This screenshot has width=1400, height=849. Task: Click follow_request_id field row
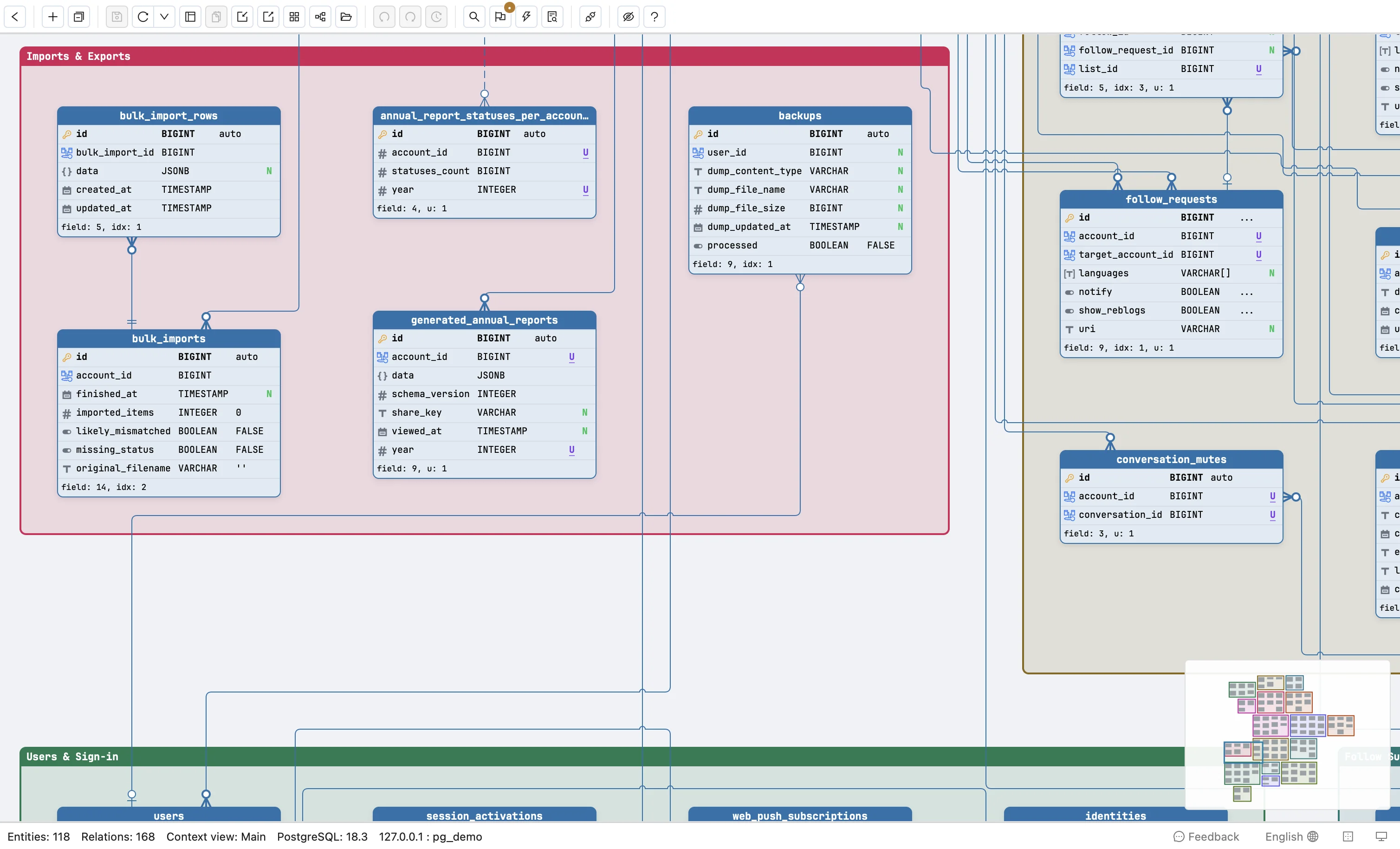(1171, 50)
